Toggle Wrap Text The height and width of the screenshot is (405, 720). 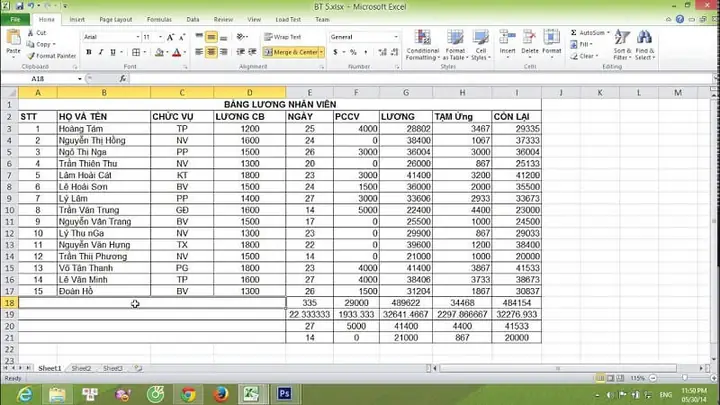283,37
